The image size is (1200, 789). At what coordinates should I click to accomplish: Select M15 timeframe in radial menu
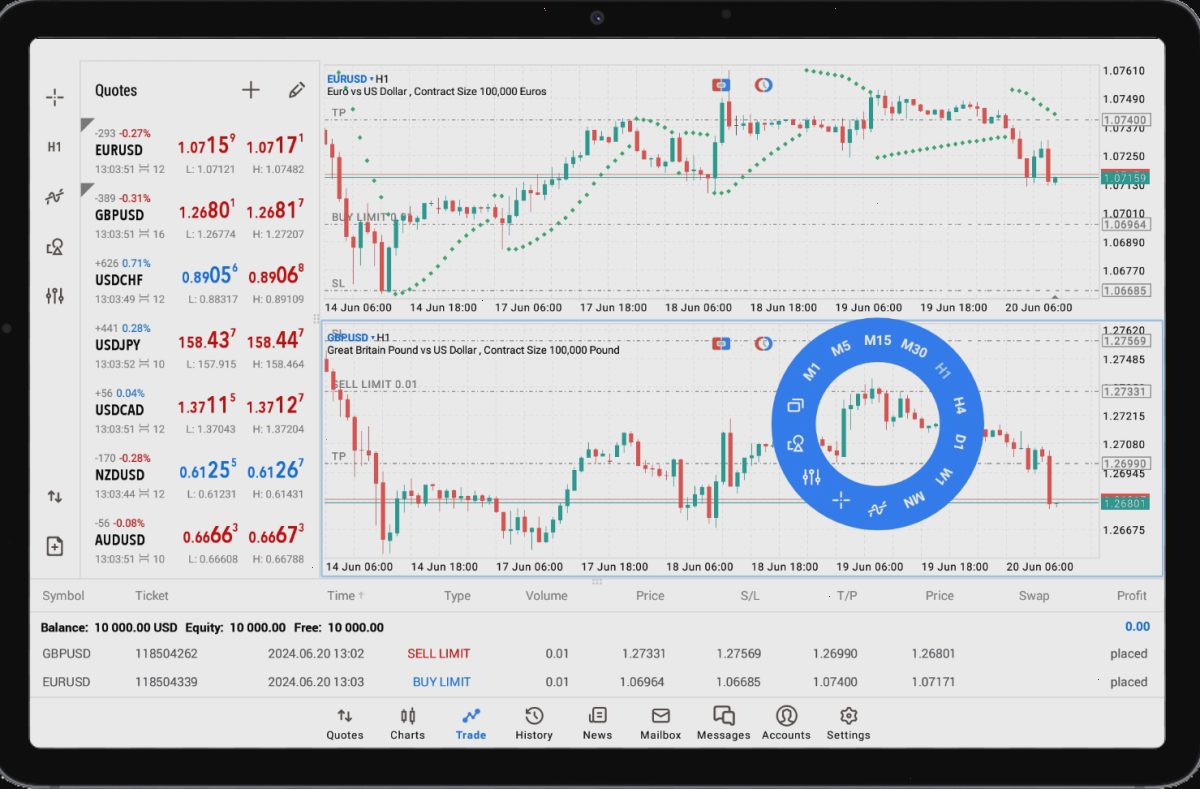tap(877, 340)
